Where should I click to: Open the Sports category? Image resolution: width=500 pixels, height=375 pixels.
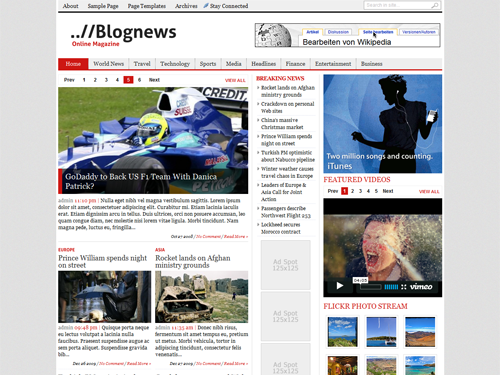tap(208, 64)
